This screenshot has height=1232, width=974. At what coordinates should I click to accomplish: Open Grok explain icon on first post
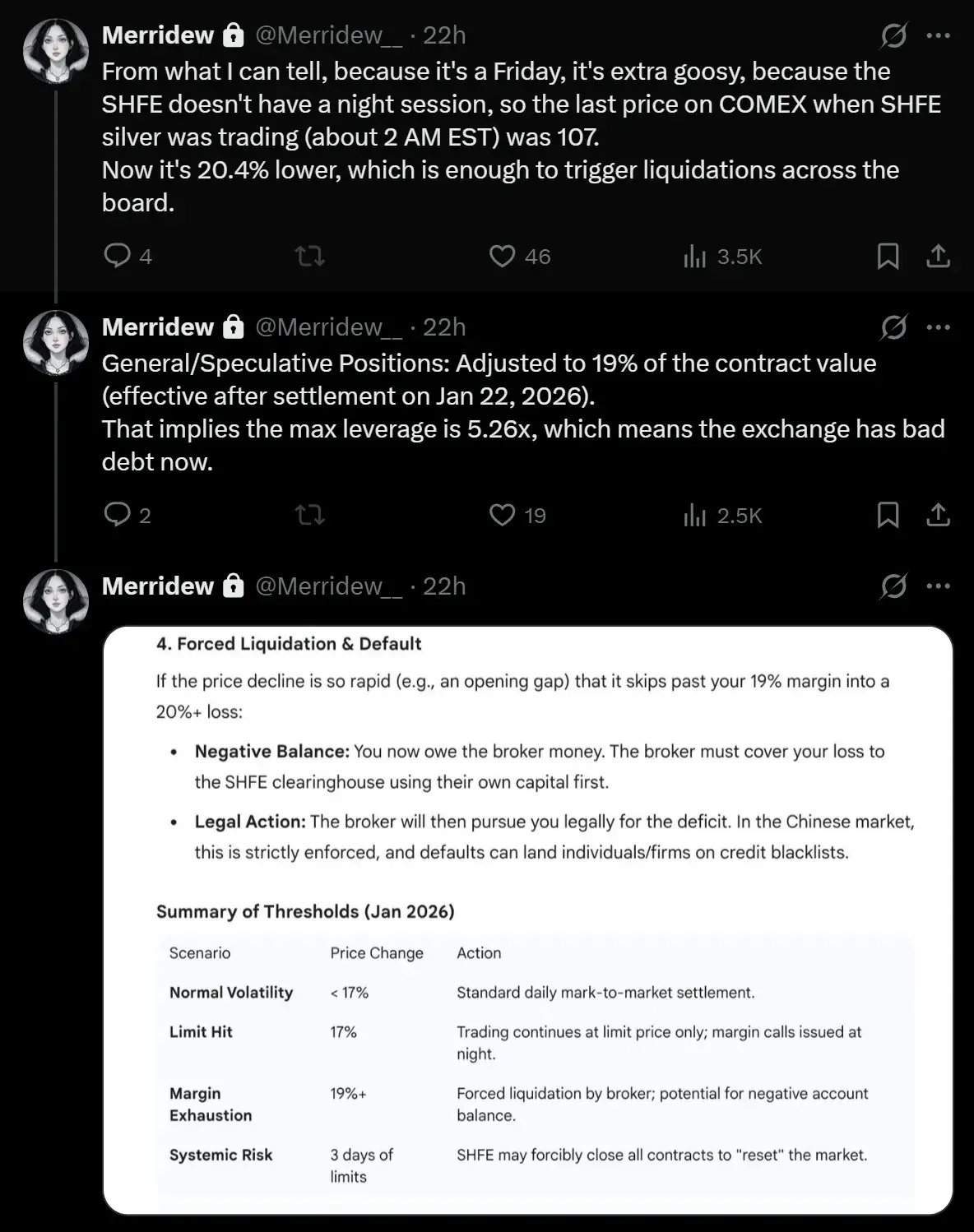point(893,35)
